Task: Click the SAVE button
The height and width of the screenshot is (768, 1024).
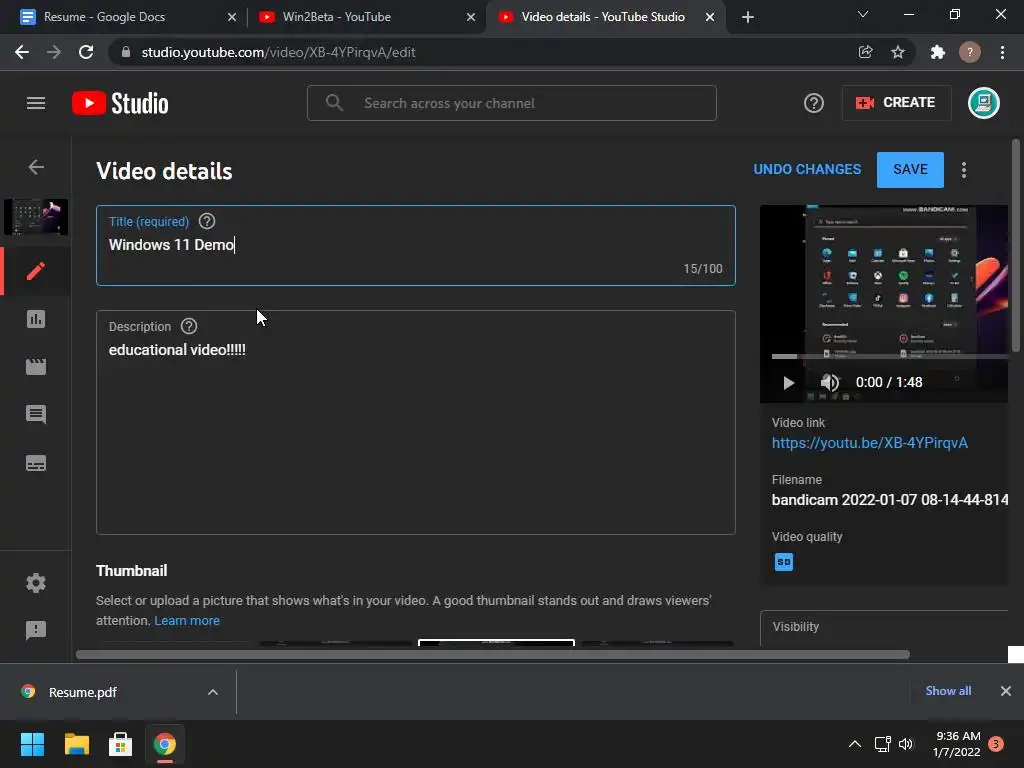Action: tap(910, 170)
